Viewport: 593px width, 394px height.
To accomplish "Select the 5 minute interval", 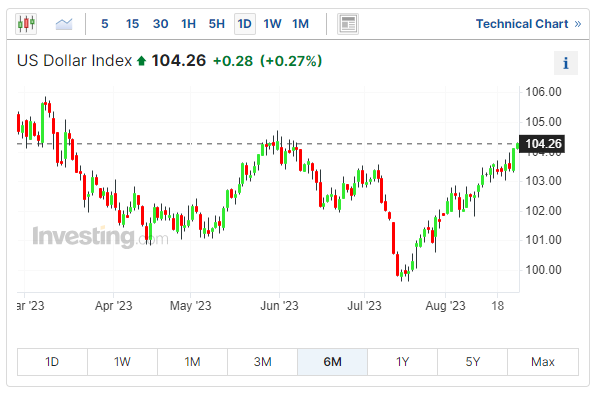I will [105, 24].
